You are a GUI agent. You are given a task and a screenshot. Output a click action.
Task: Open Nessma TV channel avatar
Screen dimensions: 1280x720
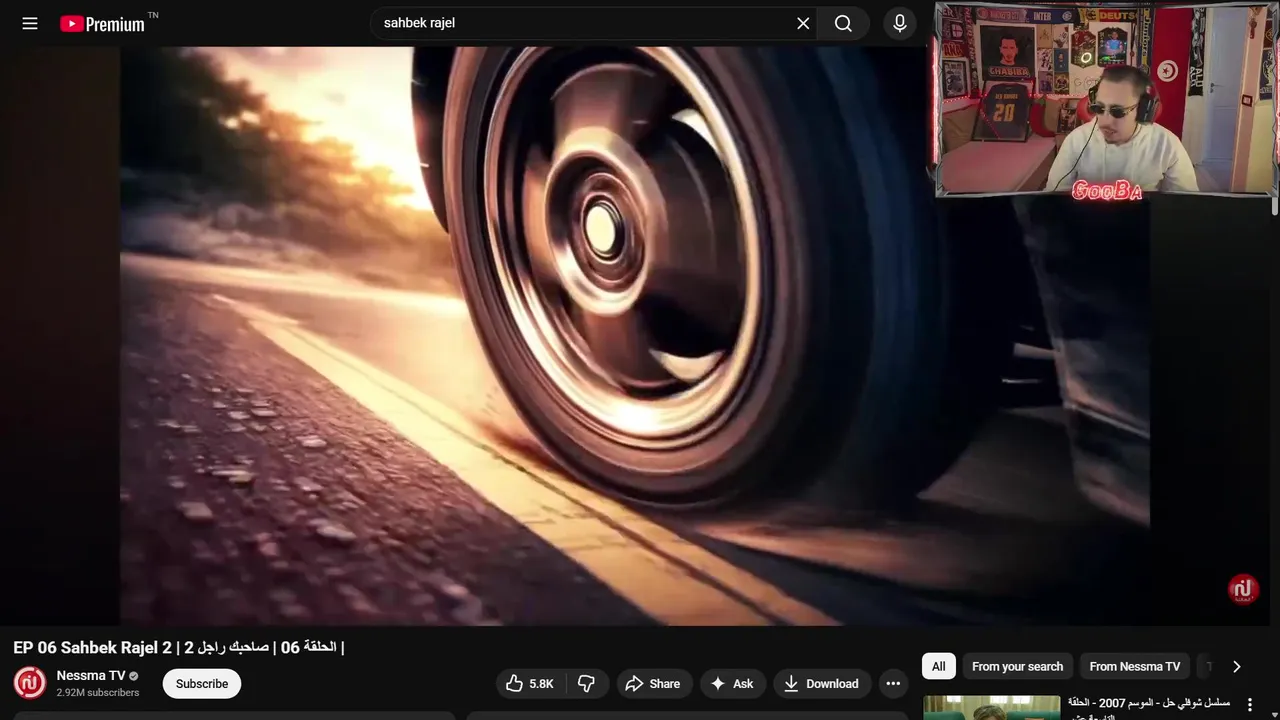pyautogui.click(x=30, y=683)
